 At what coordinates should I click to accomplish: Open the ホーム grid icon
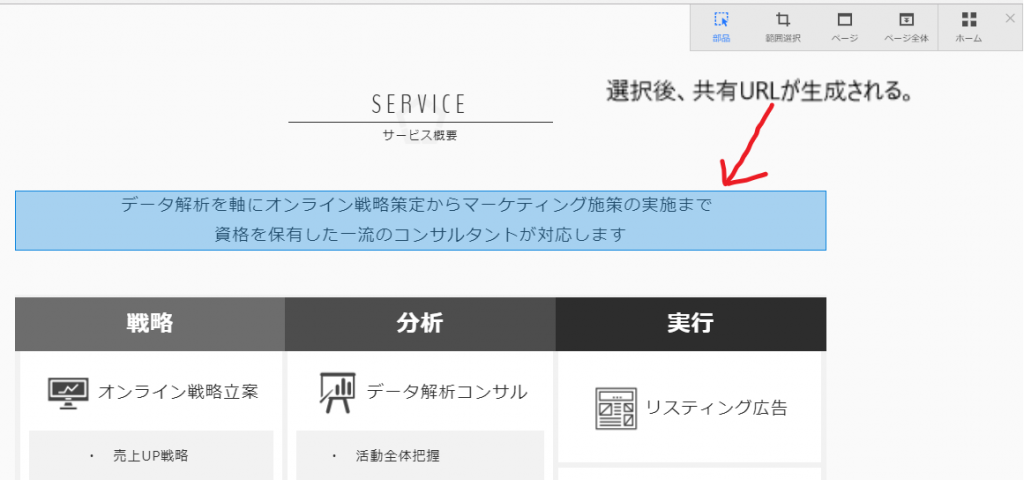pyautogui.click(x=968, y=27)
